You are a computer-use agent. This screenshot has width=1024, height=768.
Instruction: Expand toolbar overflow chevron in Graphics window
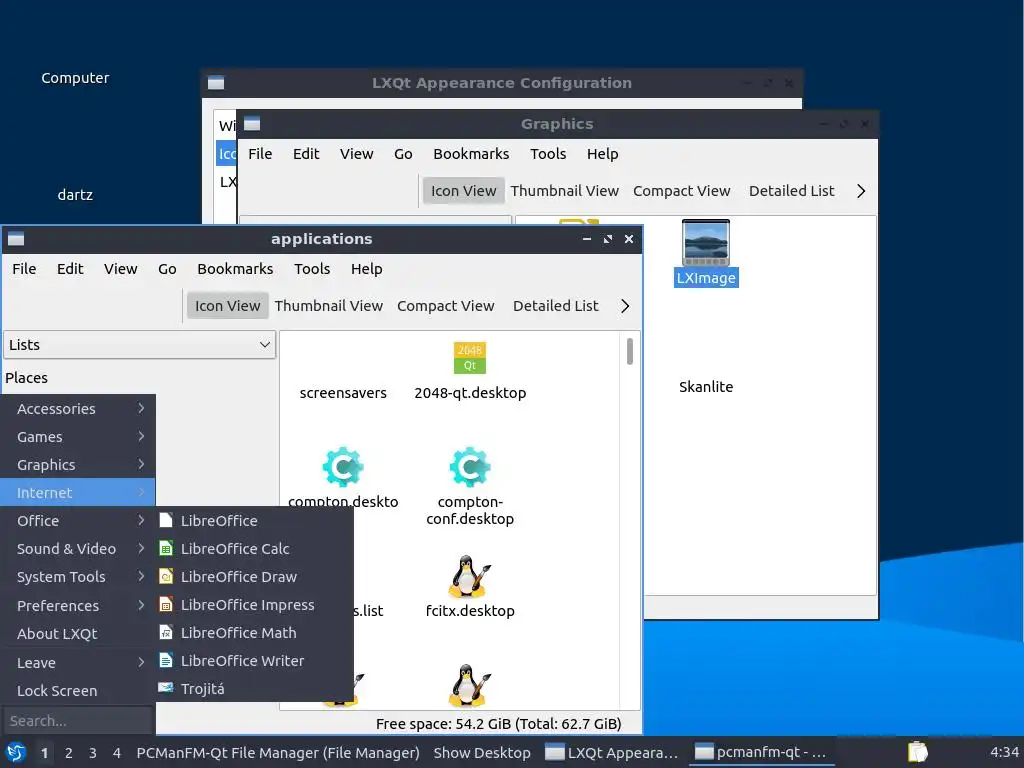pyautogui.click(x=861, y=191)
